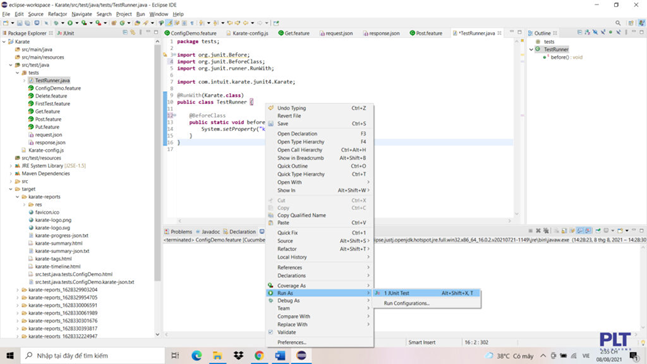Click the green Run toolbar button
Screen dimensions: 647x364
(70, 23)
